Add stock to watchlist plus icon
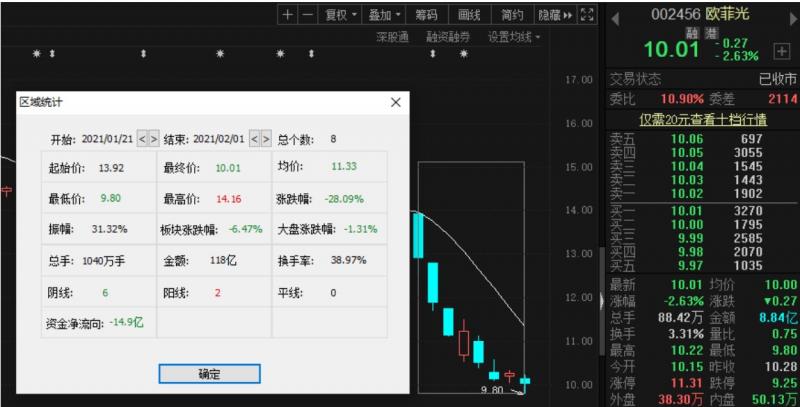800x407 pixels. 781,50
